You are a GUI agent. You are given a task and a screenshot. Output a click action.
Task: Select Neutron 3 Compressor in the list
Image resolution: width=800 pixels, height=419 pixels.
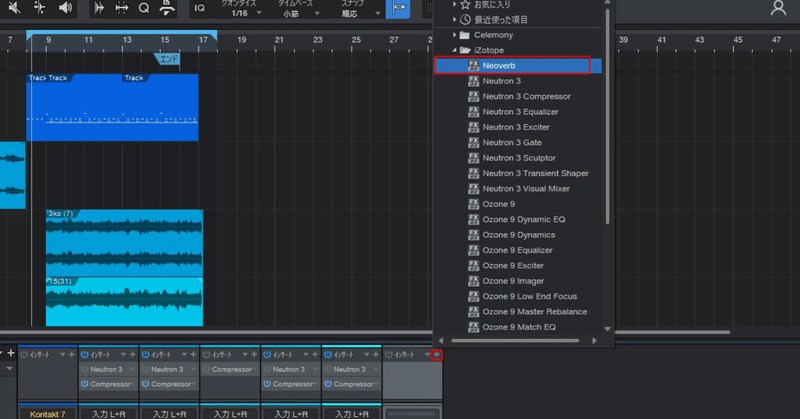click(518, 96)
